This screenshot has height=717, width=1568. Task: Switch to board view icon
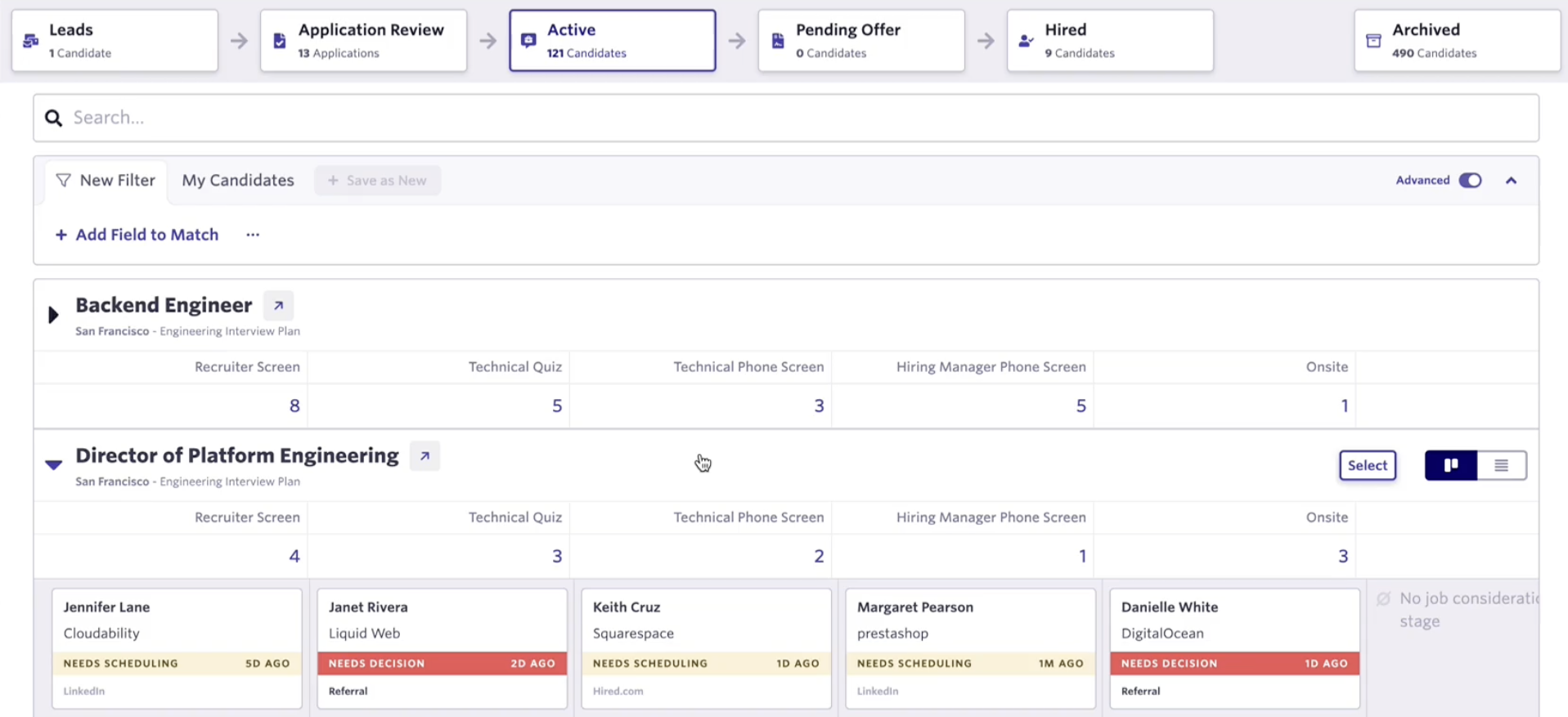click(1451, 465)
